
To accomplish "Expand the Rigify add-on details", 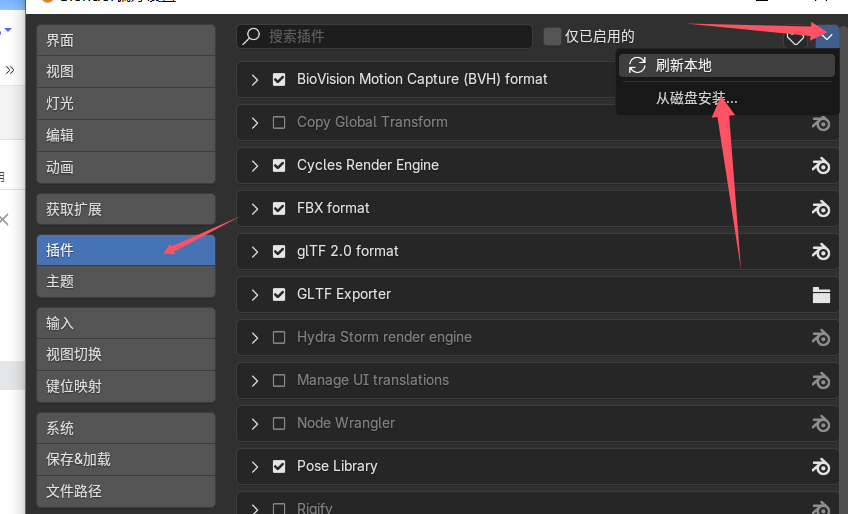I will coord(255,509).
